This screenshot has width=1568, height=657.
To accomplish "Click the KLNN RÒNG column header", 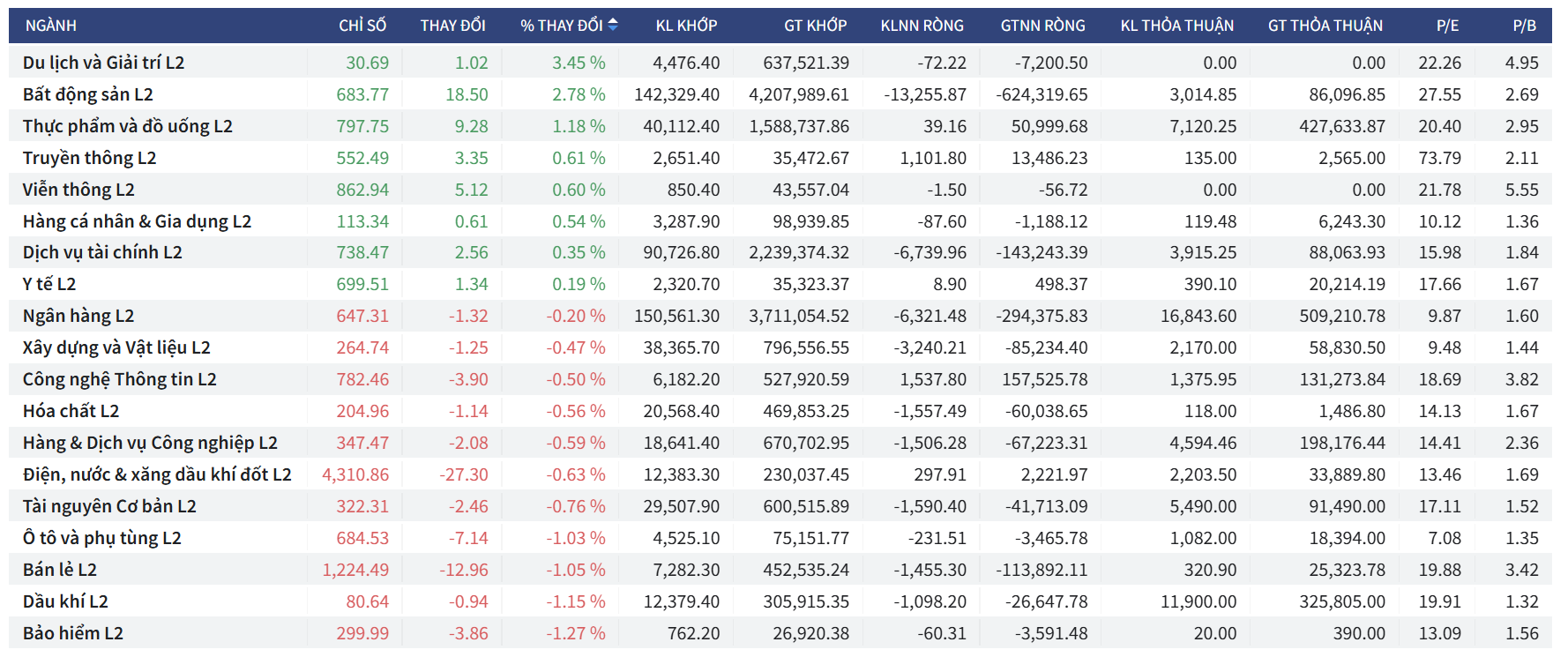I will pyautogui.click(x=922, y=26).
